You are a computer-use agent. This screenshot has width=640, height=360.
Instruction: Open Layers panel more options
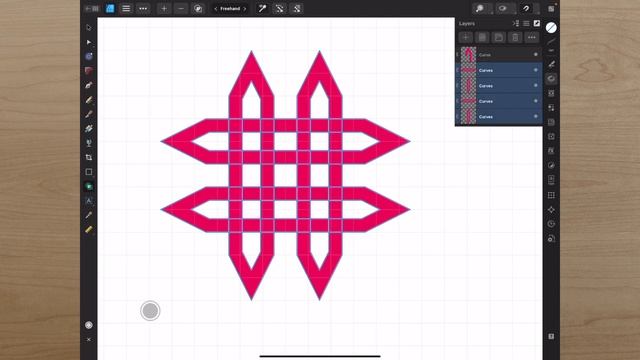pyautogui.click(x=531, y=38)
